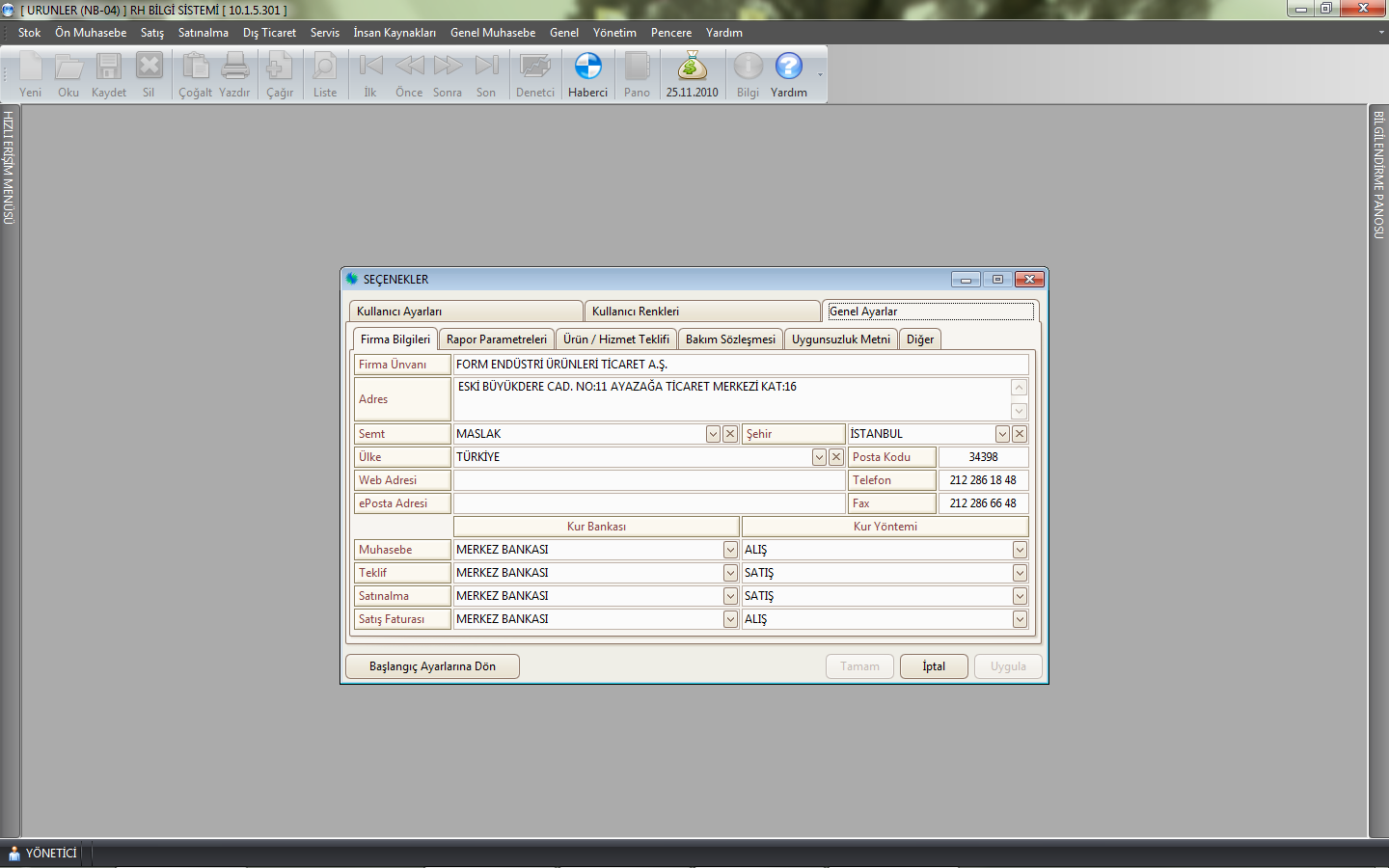Open the Satış Faturası Kur Yöntemi dropdown
Image resolution: width=1389 pixels, height=868 pixels.
1020,619
